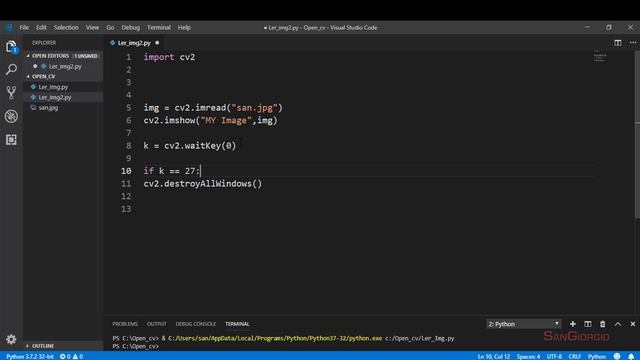Open the File menu

pos(24,27)
